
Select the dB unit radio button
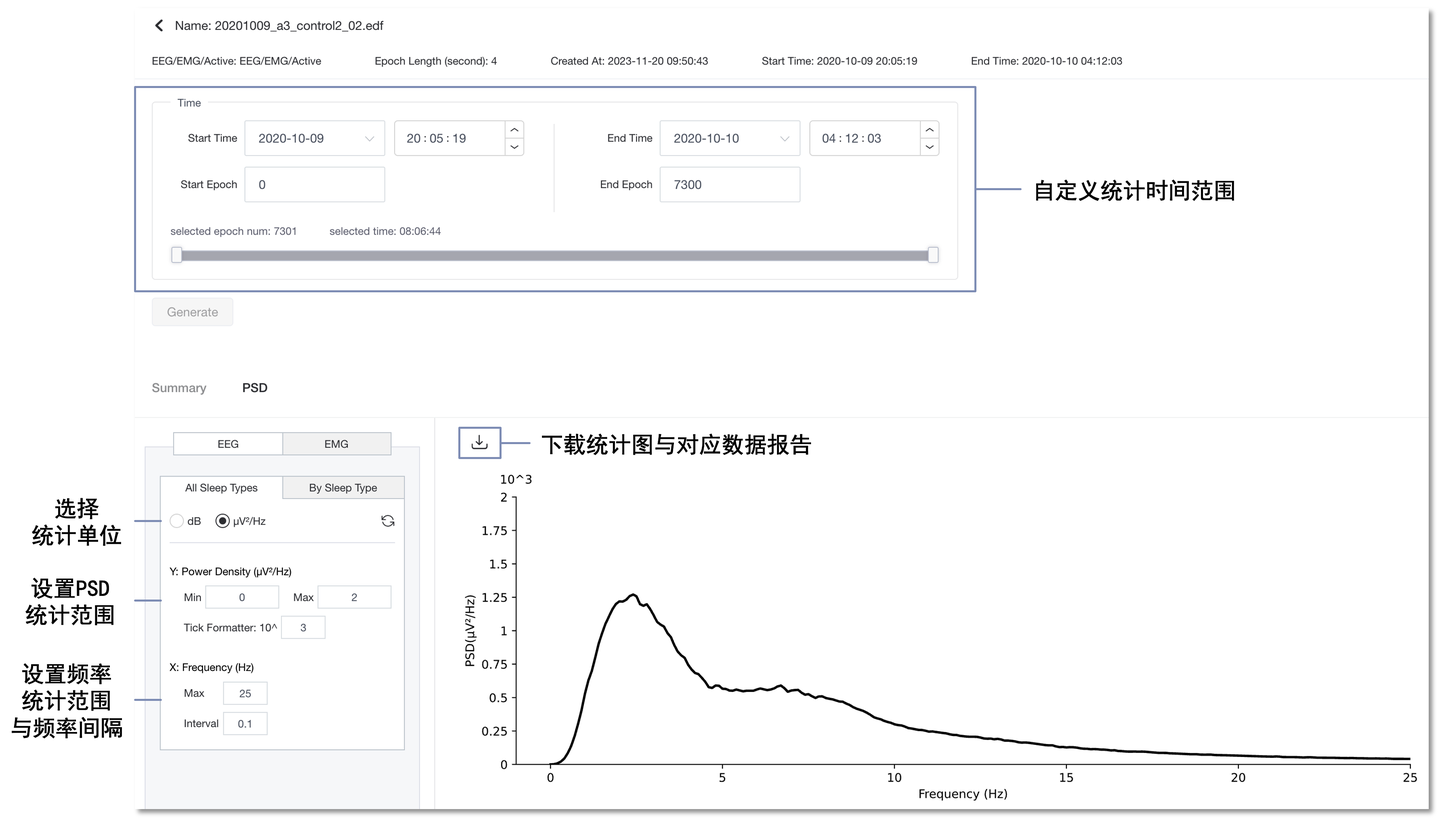pos(177,521)
